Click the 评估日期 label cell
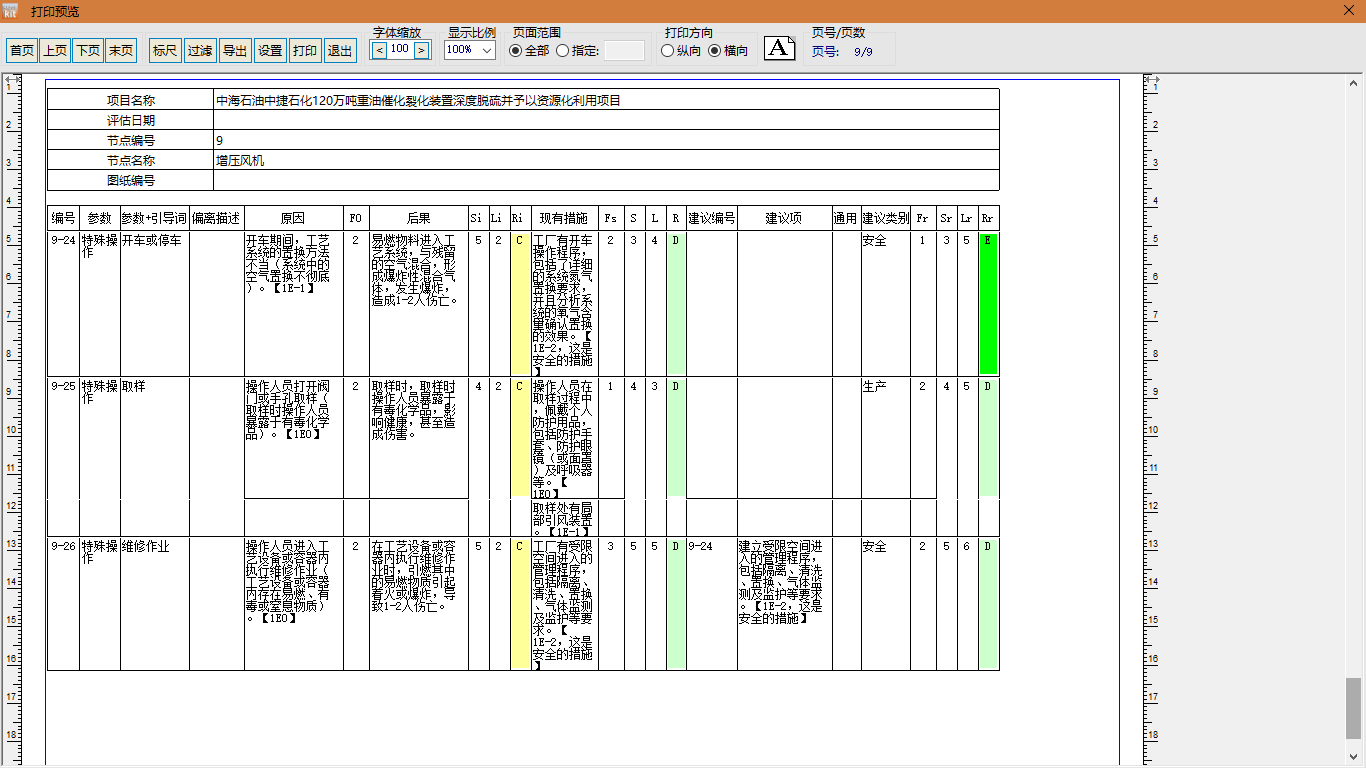The image size is (1366, 768). point(130,120)
